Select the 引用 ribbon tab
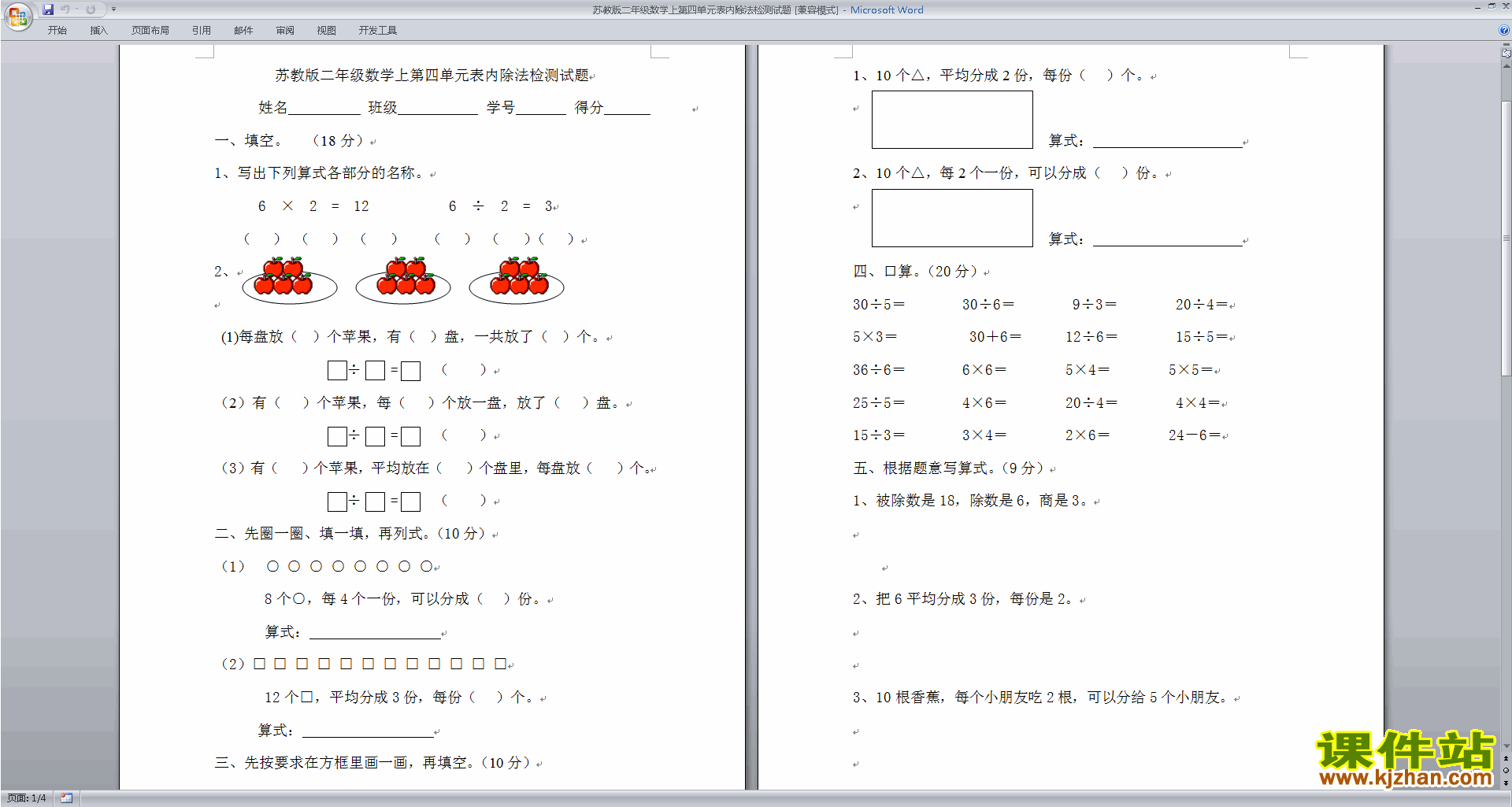The width and height of the screenshot is (1512, 807). point(201,30)
